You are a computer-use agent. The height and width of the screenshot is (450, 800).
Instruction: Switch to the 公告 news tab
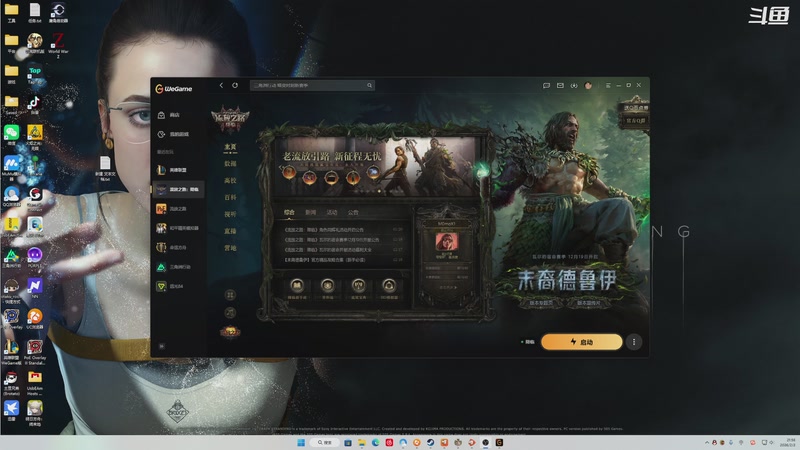353,212
